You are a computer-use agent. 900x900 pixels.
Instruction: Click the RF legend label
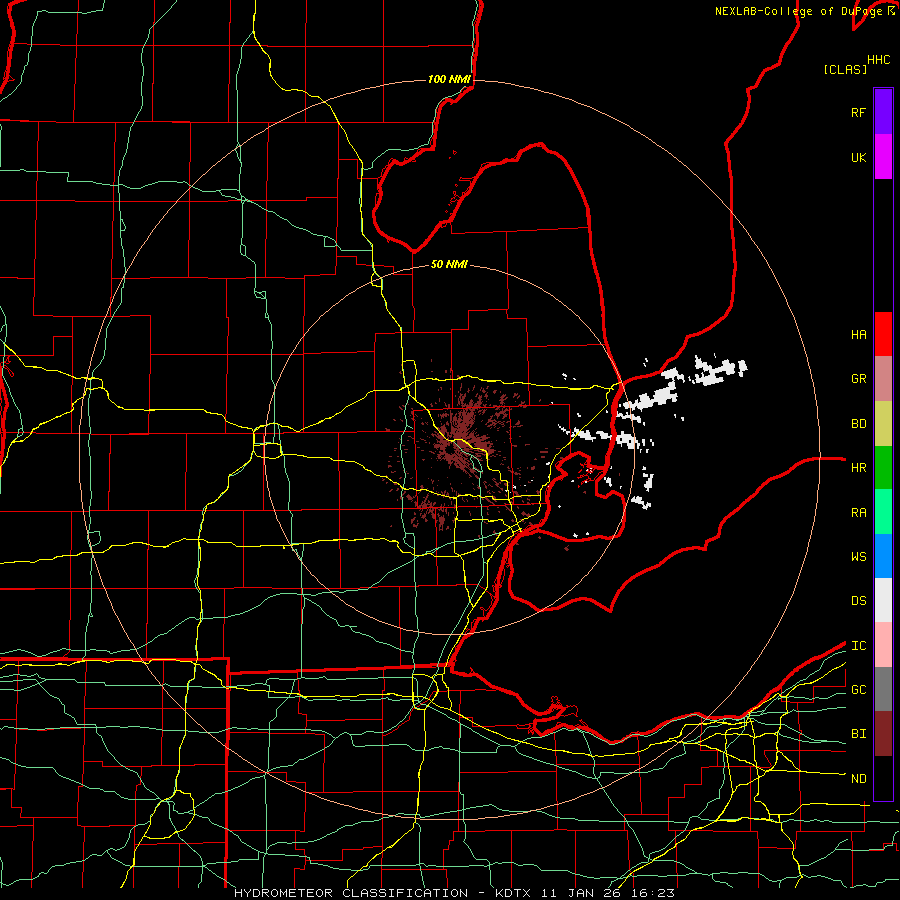[x=858, y=112]
